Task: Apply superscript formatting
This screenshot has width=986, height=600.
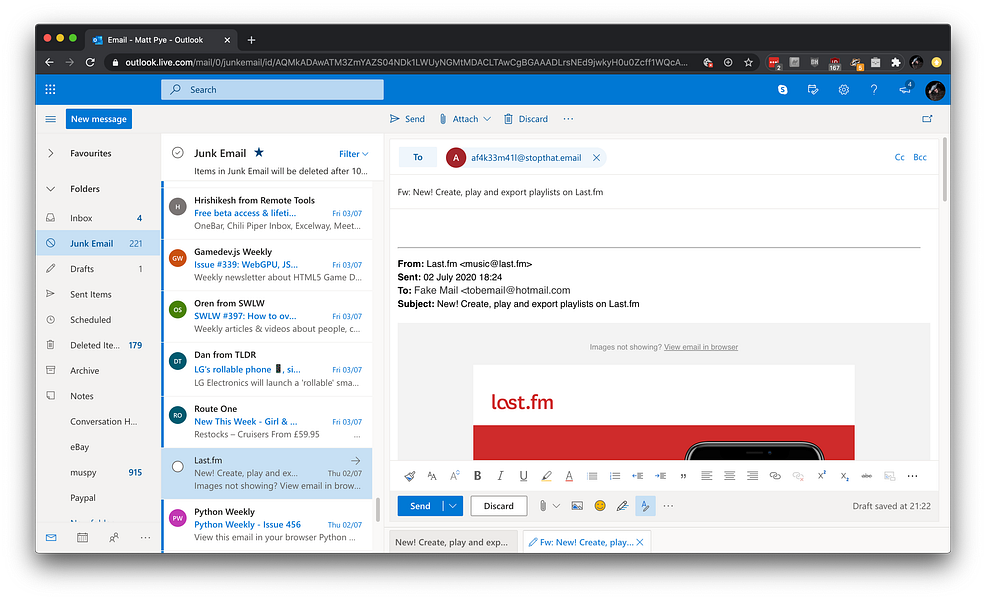Action: (821, 476)
